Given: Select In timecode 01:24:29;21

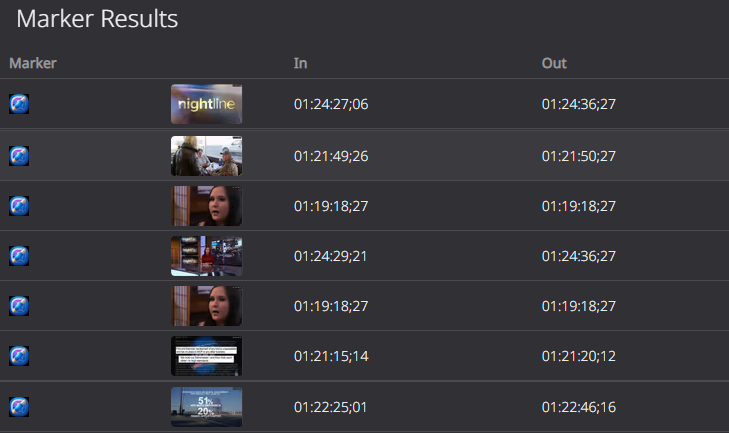Looking at the screenshot, I should click(331, 256).
